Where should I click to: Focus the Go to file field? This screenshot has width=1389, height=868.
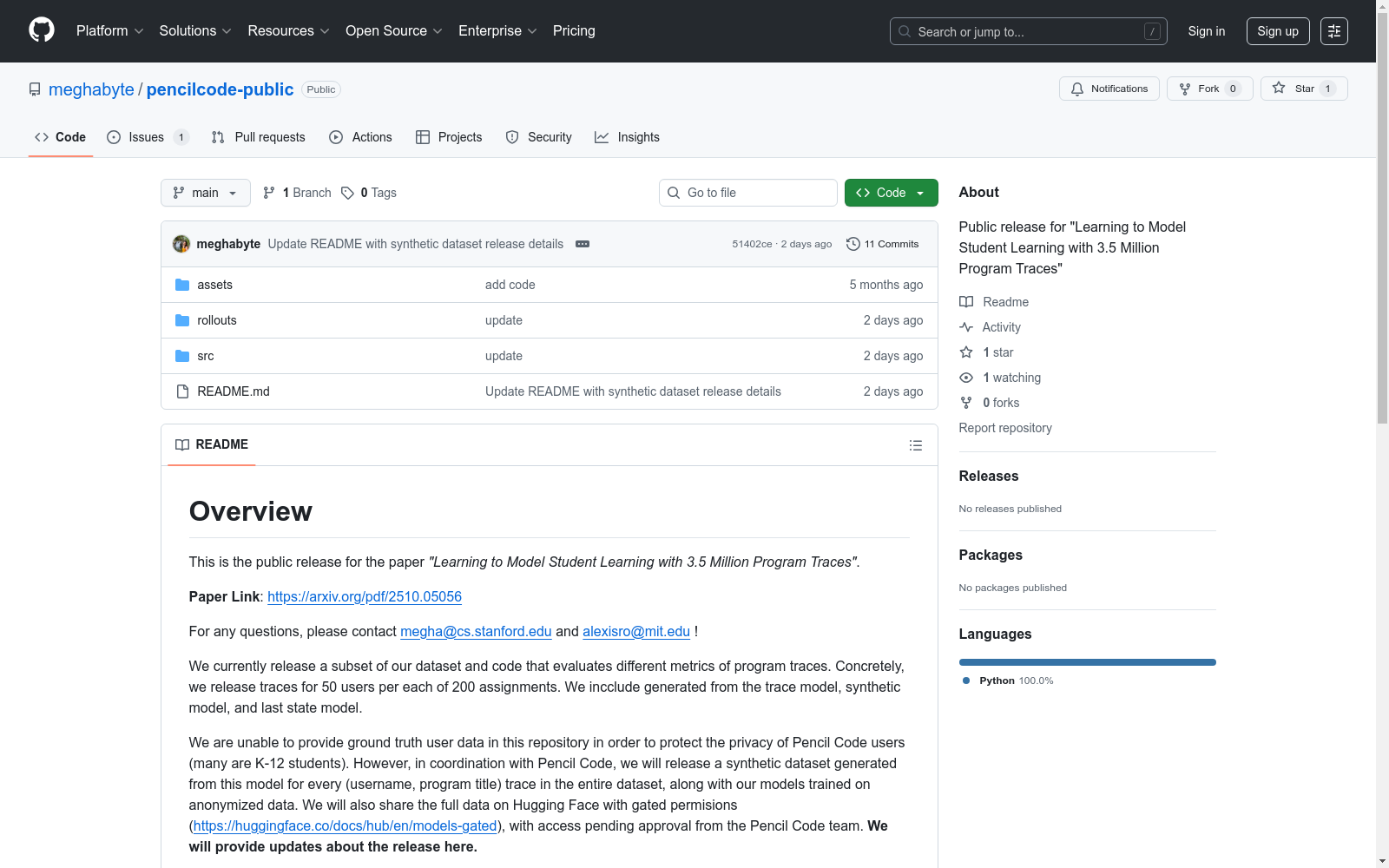[748, 193]
